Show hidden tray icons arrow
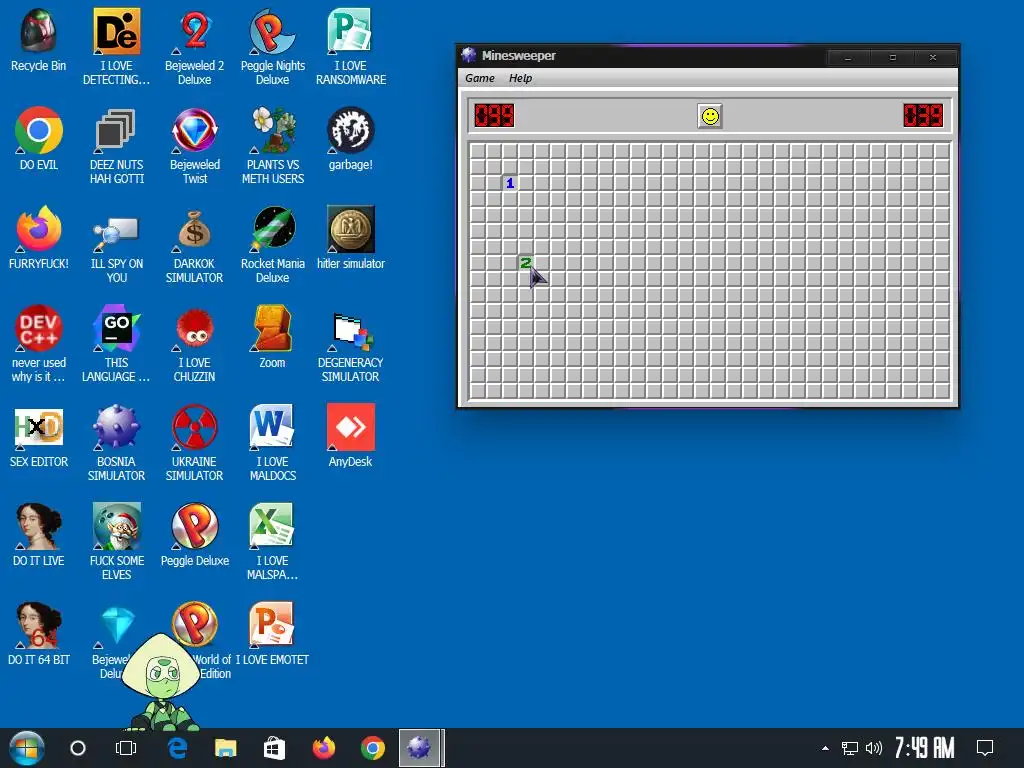This screenshot has width=1024, height=768. click(x=825, y=748)
